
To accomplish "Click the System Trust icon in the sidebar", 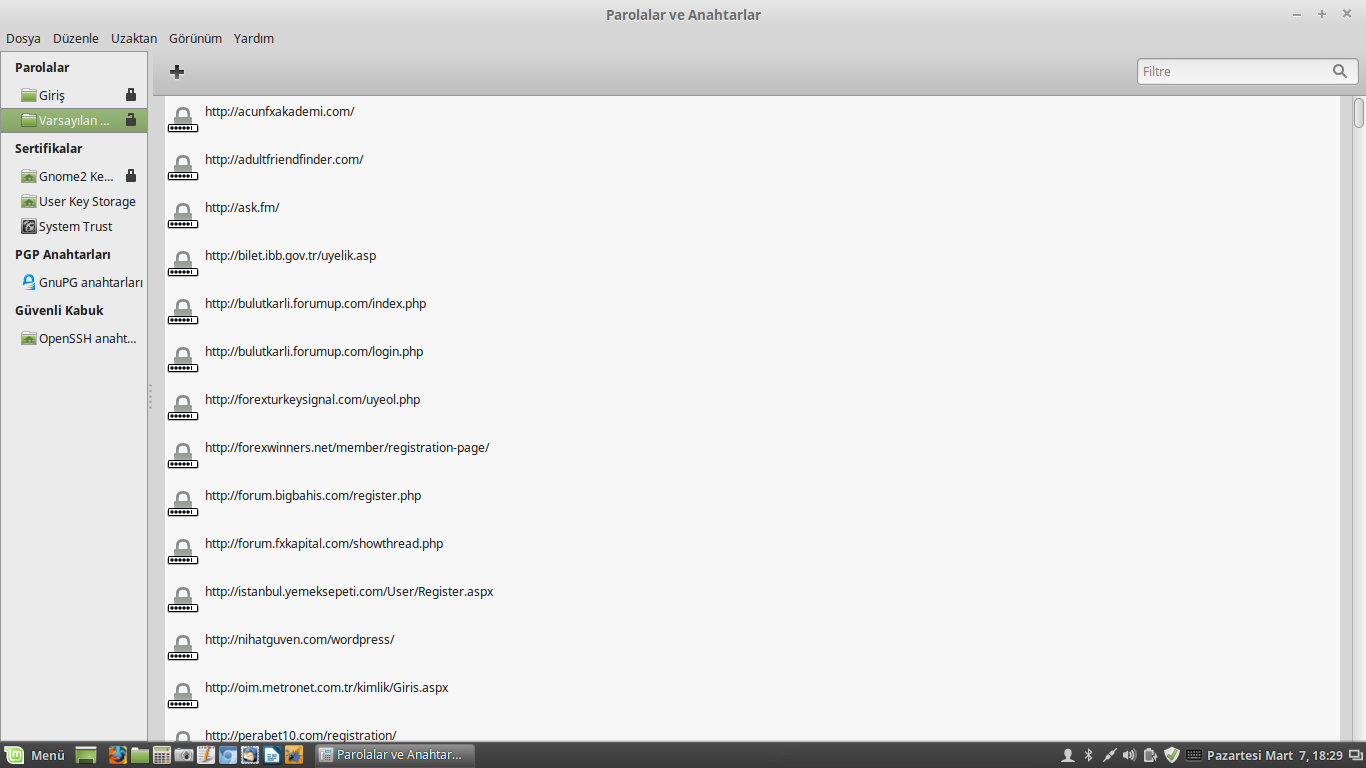I will click(x=28, y=226).
